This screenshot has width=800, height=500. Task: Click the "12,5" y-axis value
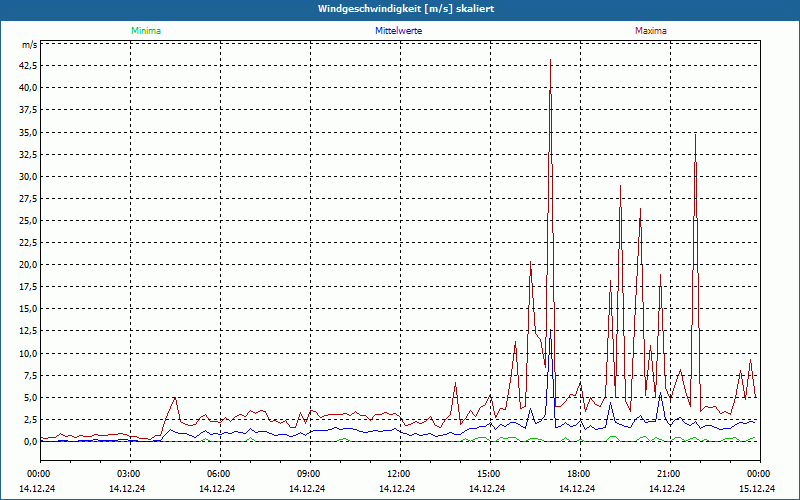[x=28, y=331]
